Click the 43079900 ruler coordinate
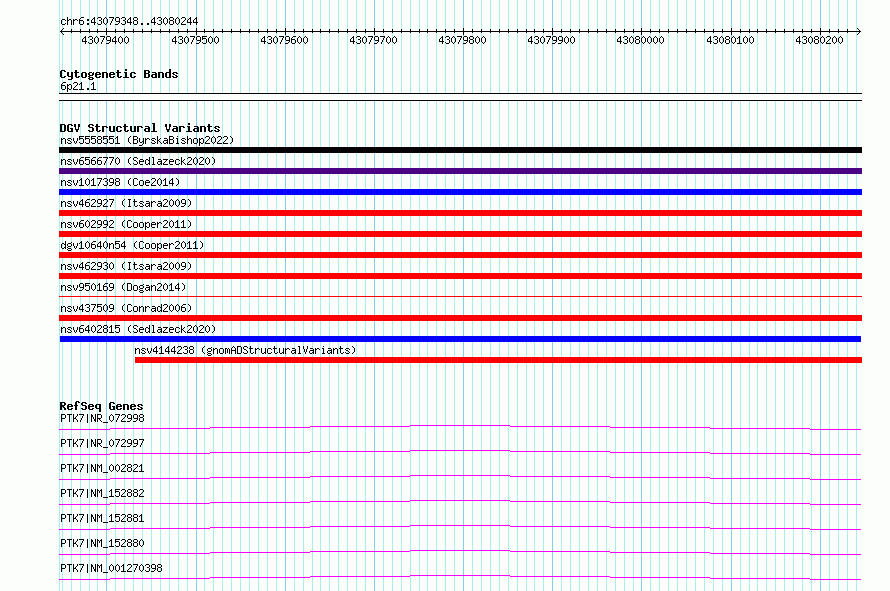890x591 pixels. [x=551, y=40]
